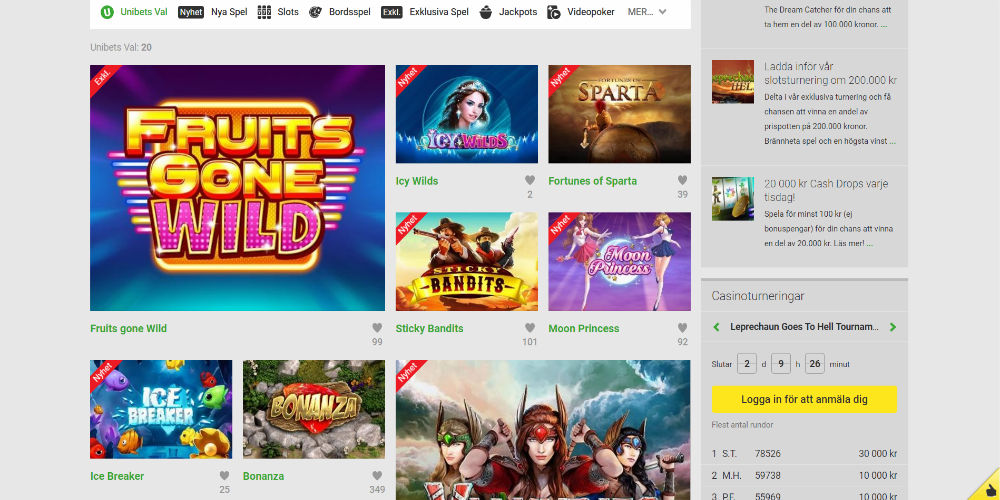Screen dimensions: 1000x500
Task: Favorite Fruits gone Wild with heart icon
Action: point(377,328)
